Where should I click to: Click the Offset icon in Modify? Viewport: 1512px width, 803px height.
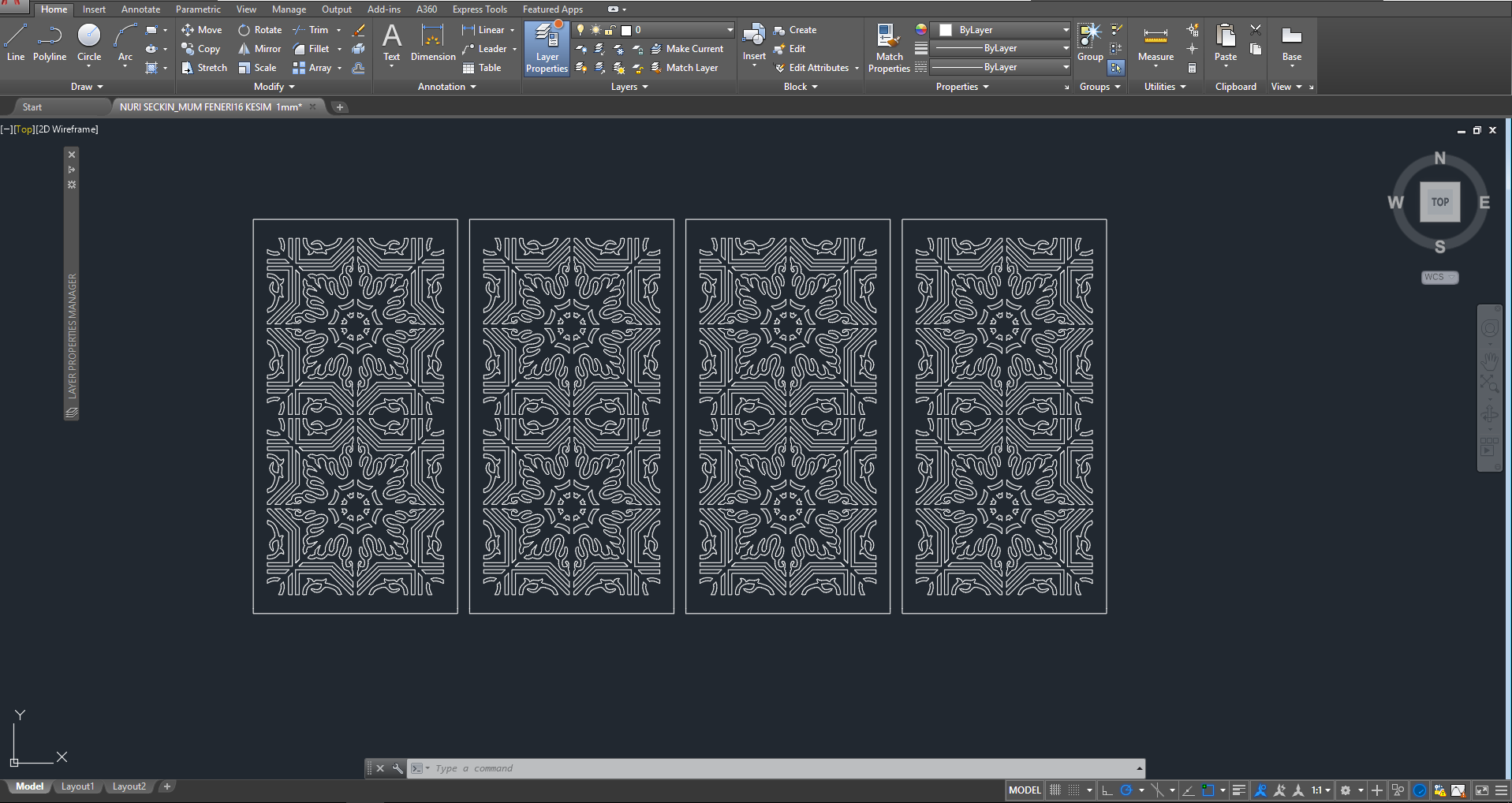pos(358,68)
